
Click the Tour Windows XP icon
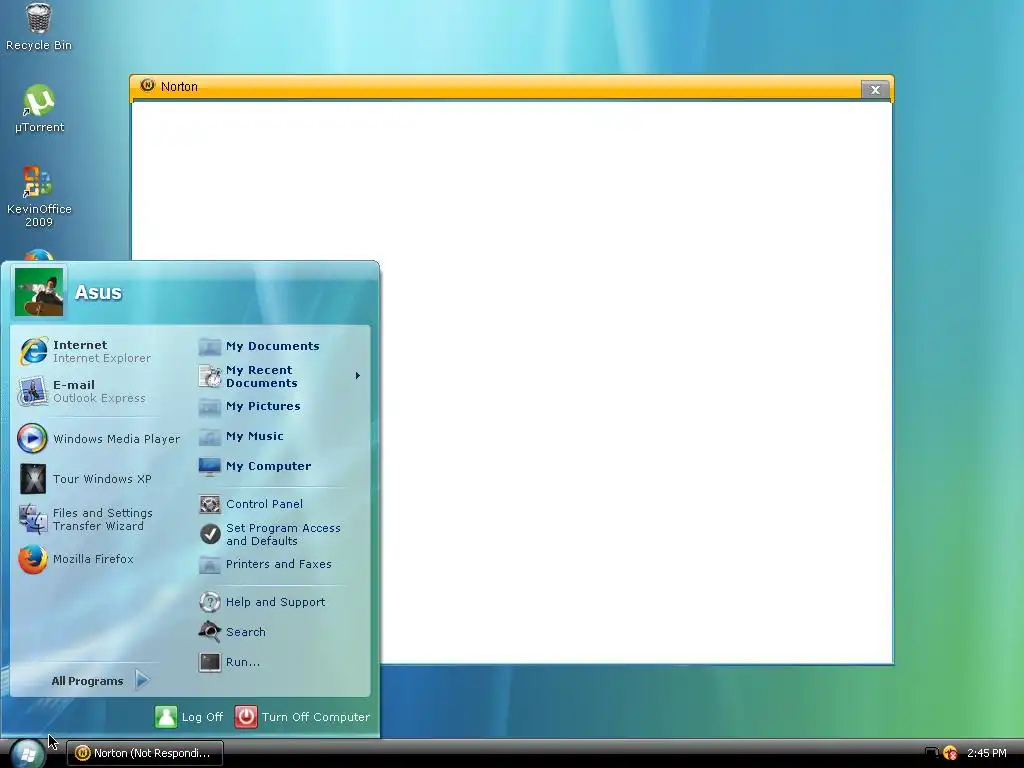coord(33,479)
